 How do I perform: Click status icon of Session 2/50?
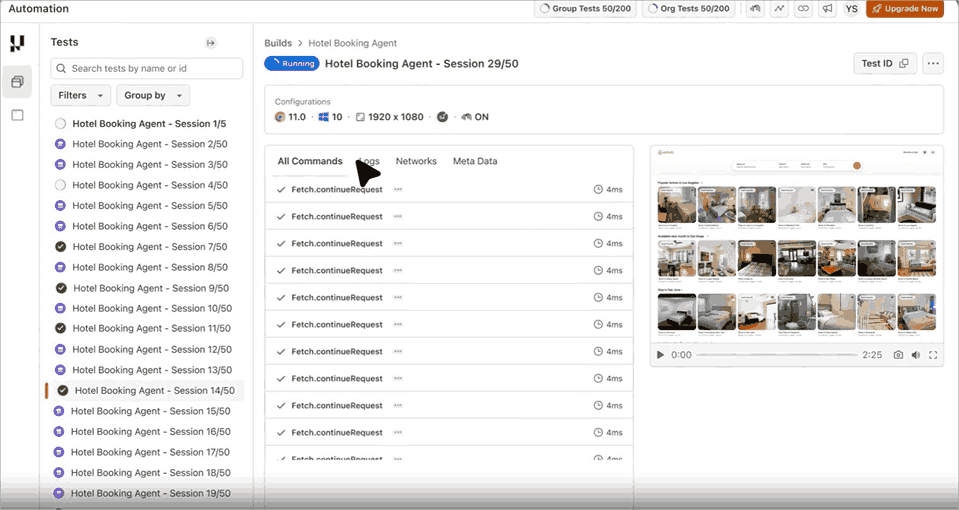[60, 144]
